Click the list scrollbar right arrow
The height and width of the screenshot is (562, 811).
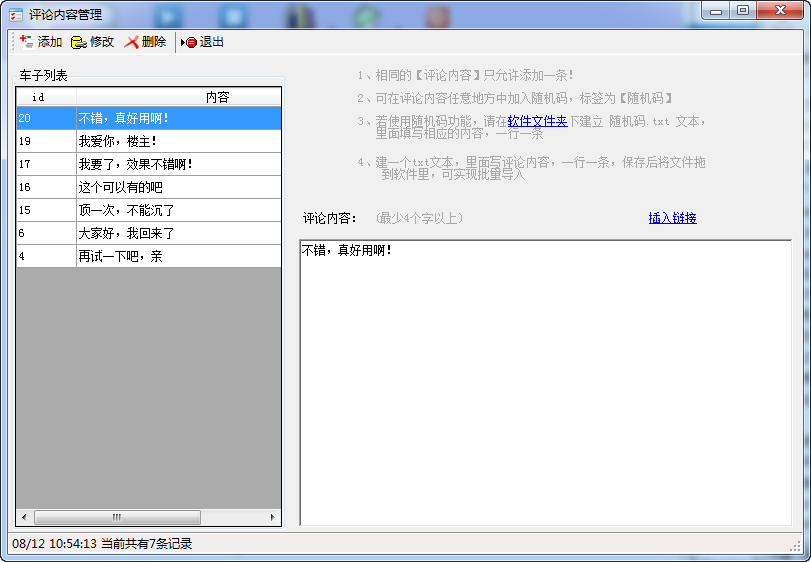coord(273,517)
